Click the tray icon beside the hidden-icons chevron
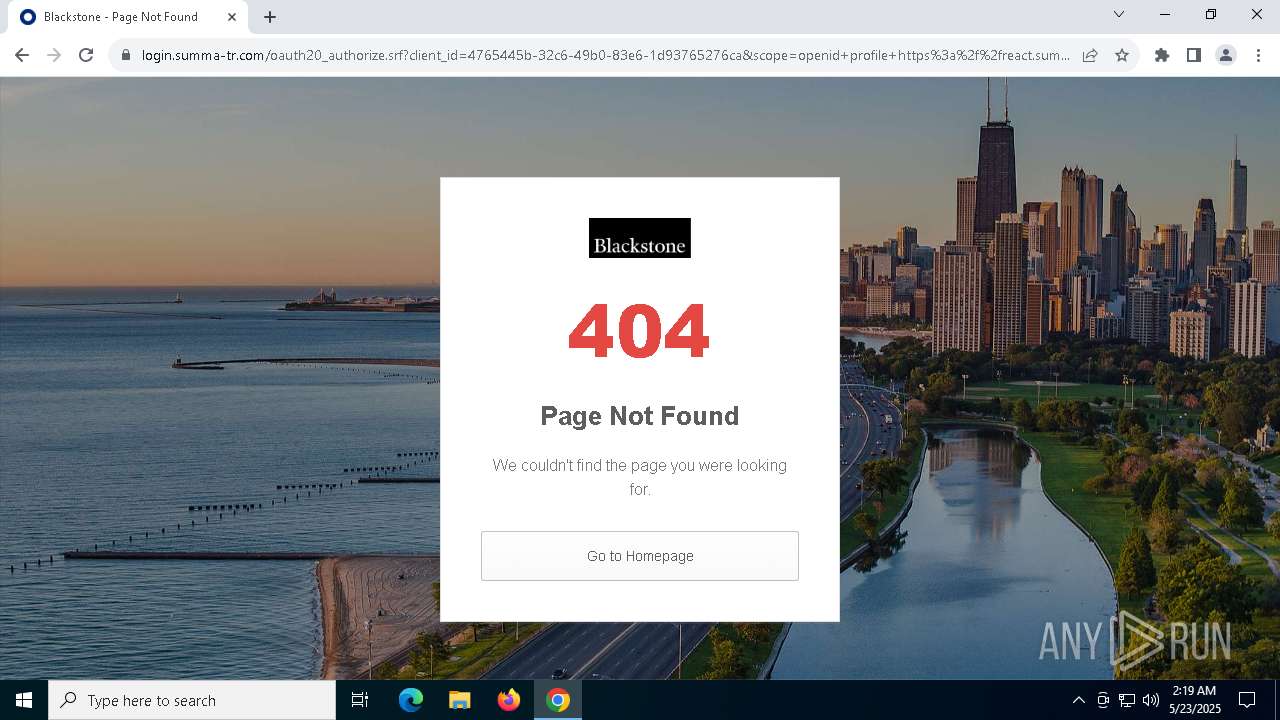 coord(1103,700)
